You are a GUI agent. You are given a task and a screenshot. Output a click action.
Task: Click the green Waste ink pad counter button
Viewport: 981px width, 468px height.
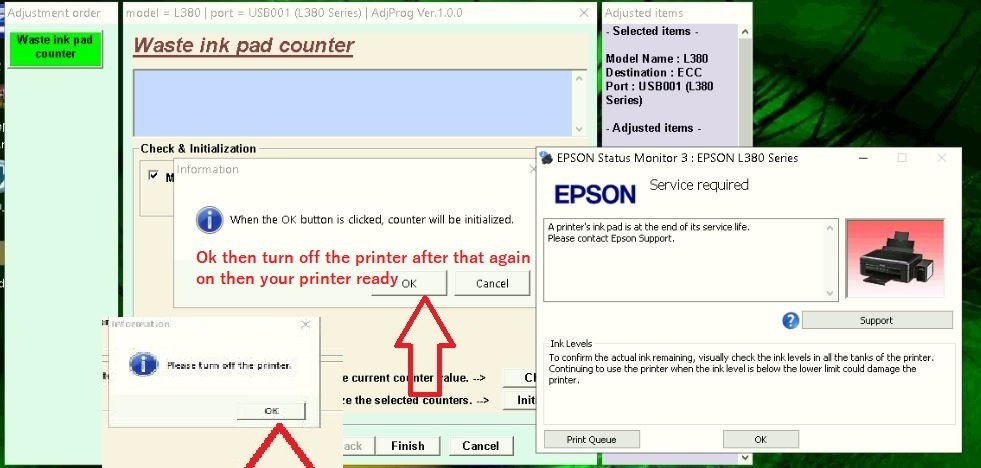pyautogui.click(x=55, y=48)
